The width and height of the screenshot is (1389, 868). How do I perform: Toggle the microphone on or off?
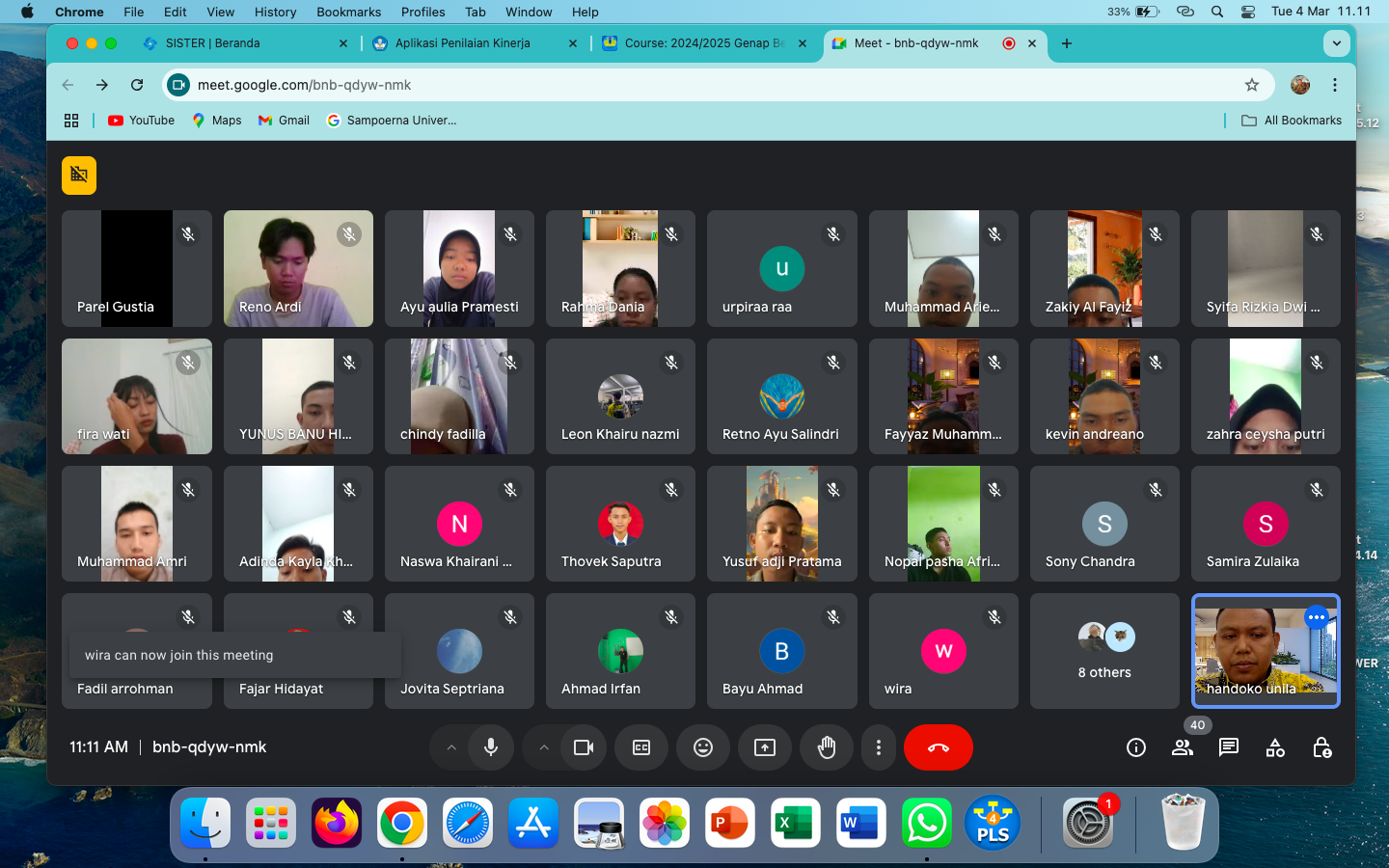491,747
